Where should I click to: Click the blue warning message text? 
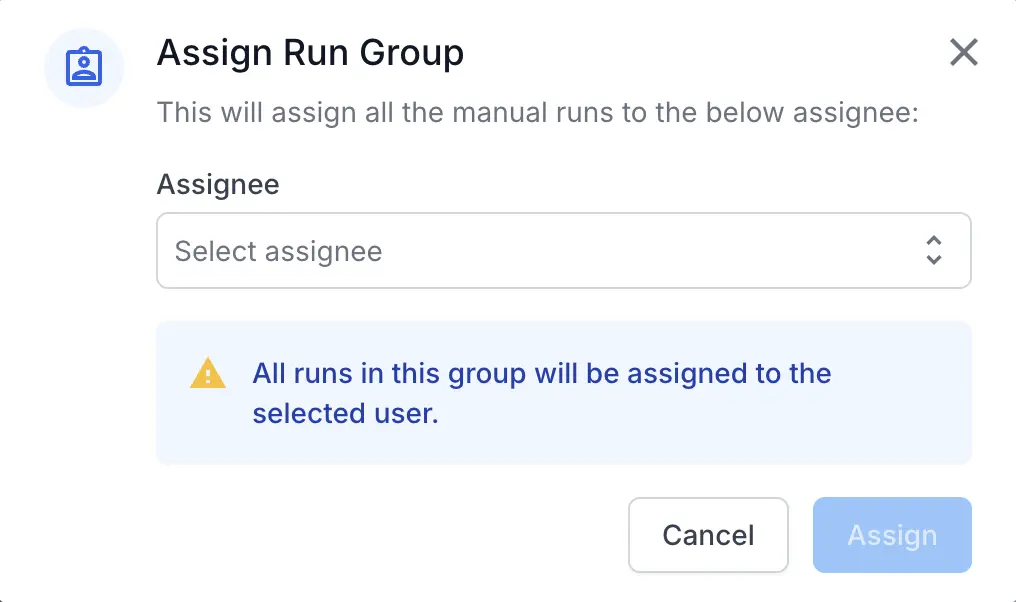tap(541, 392)
